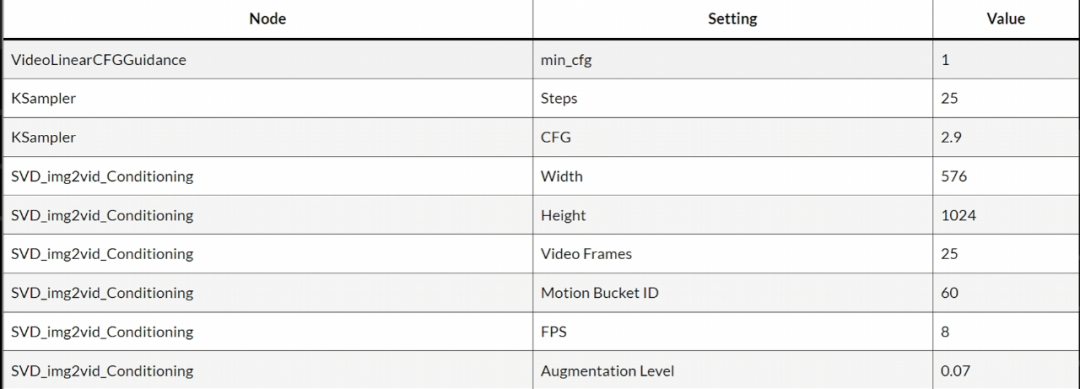Select the CFG value 2.9
This screenshot has height=389, width=1080.
coord(1006,137)
